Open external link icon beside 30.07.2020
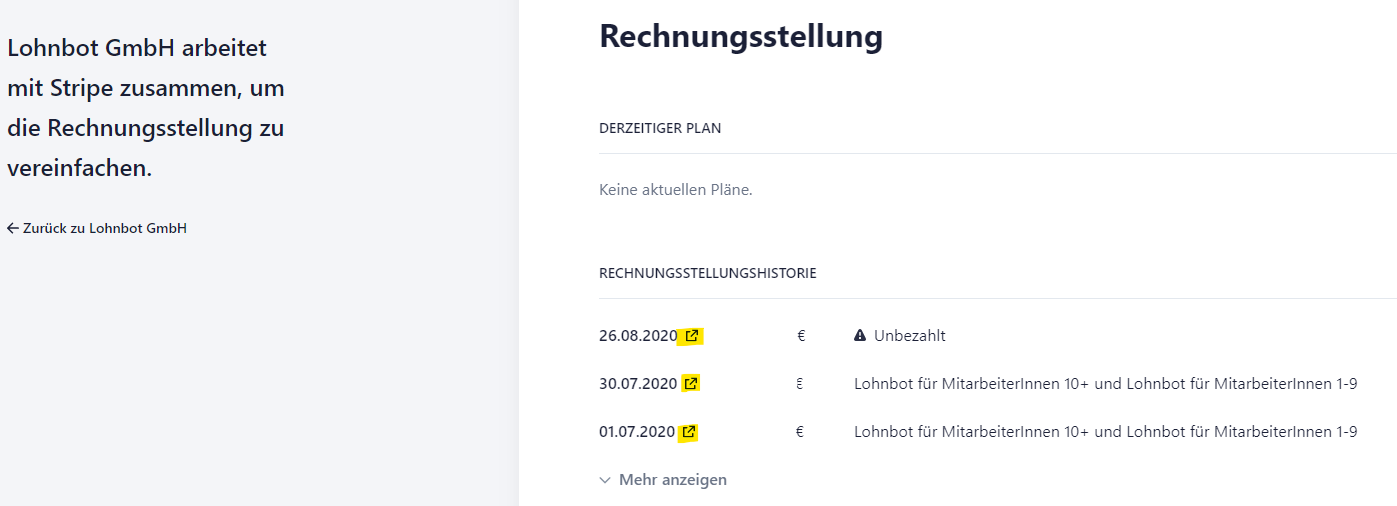 coord(691,383)
